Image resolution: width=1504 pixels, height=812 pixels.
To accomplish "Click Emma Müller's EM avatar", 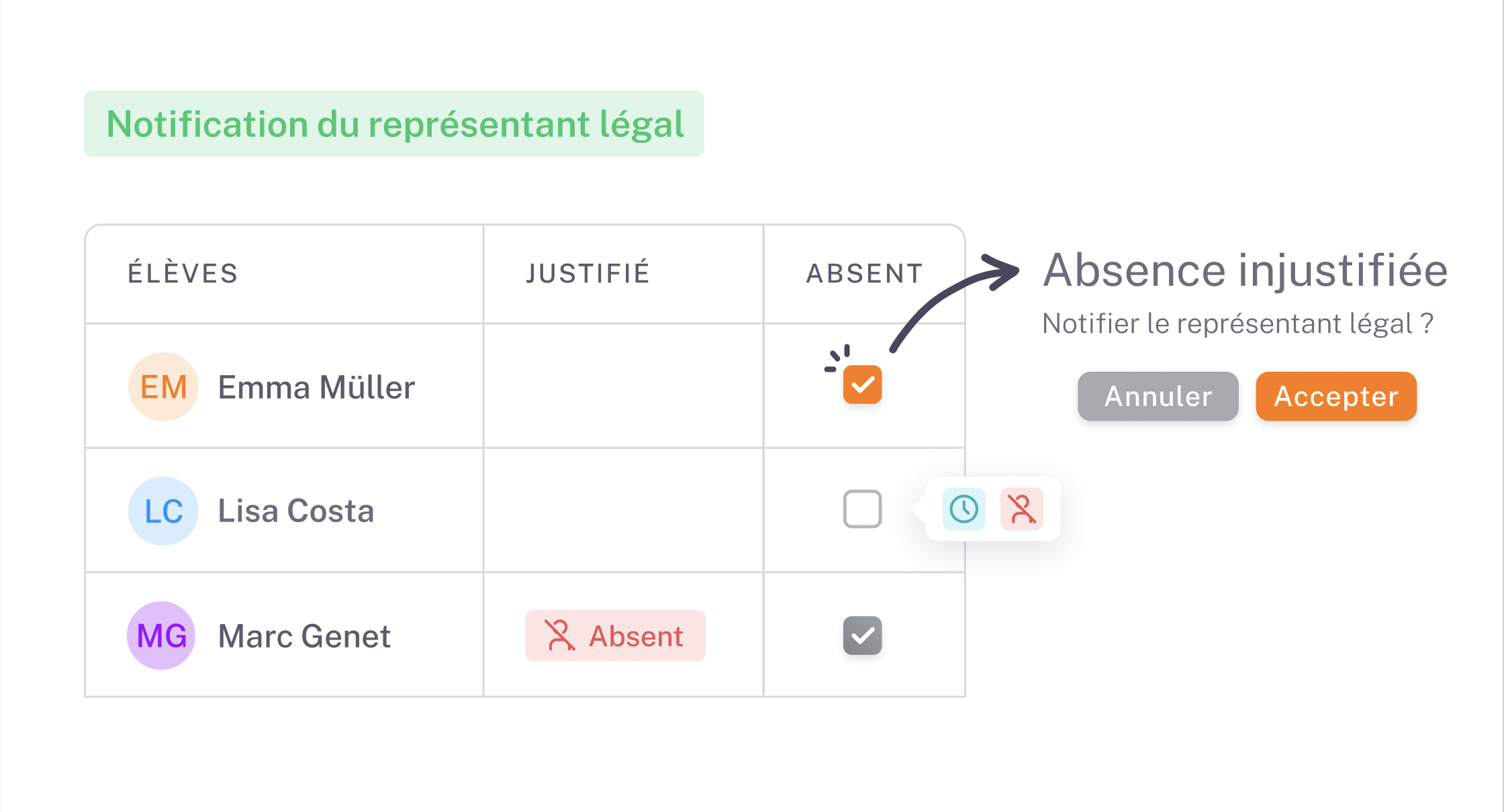I will coord(163,387).
